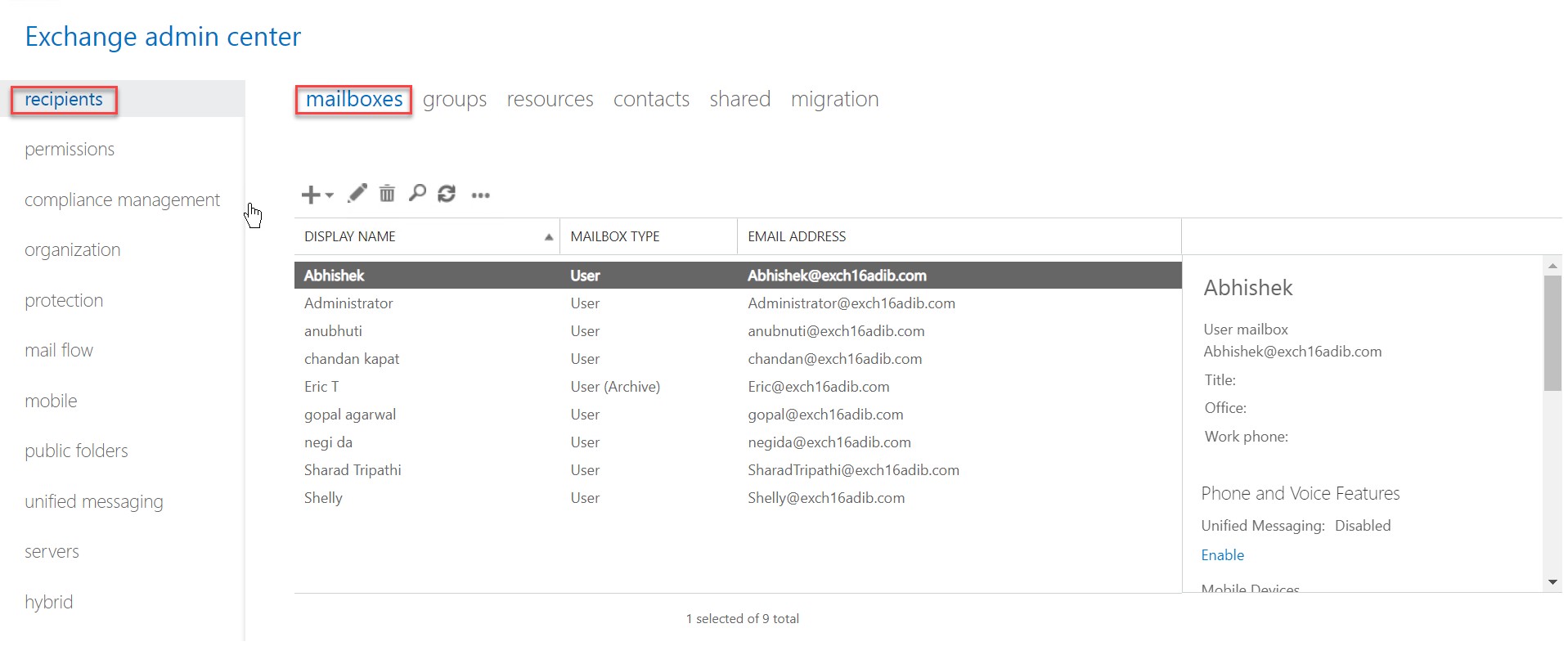Sort by the DISPLAY NAME column header
1568x655 pixels.
[427, 236]
